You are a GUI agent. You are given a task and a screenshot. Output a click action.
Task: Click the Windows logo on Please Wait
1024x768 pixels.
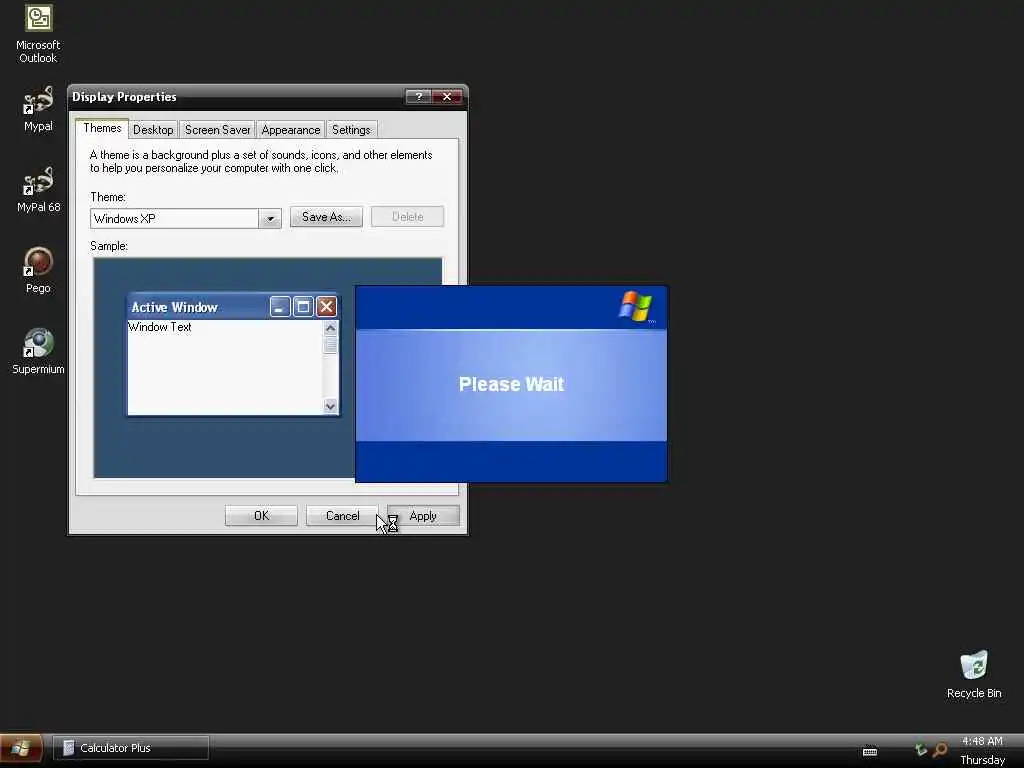coord(635,307)
